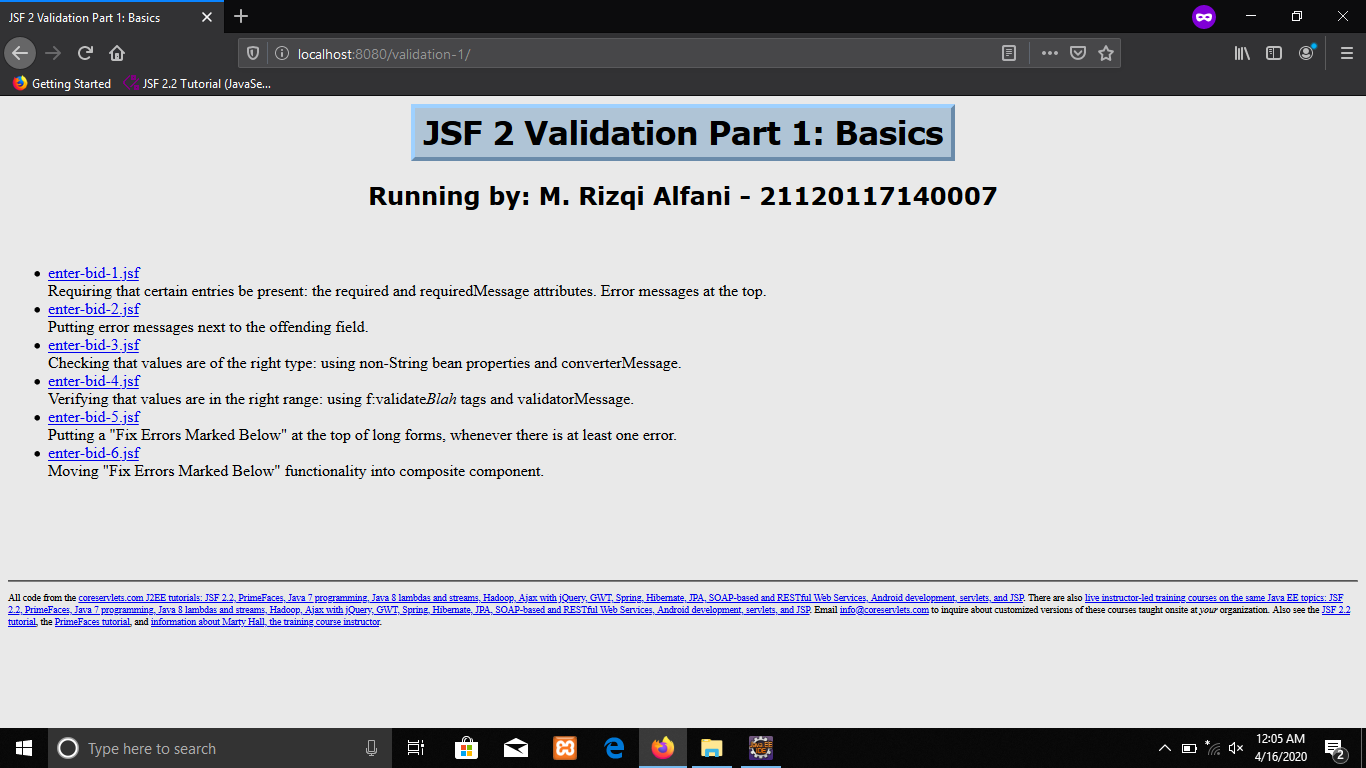Open the page actions menu
This screenshot has width=1366, height=768.
pos(1049,53)
